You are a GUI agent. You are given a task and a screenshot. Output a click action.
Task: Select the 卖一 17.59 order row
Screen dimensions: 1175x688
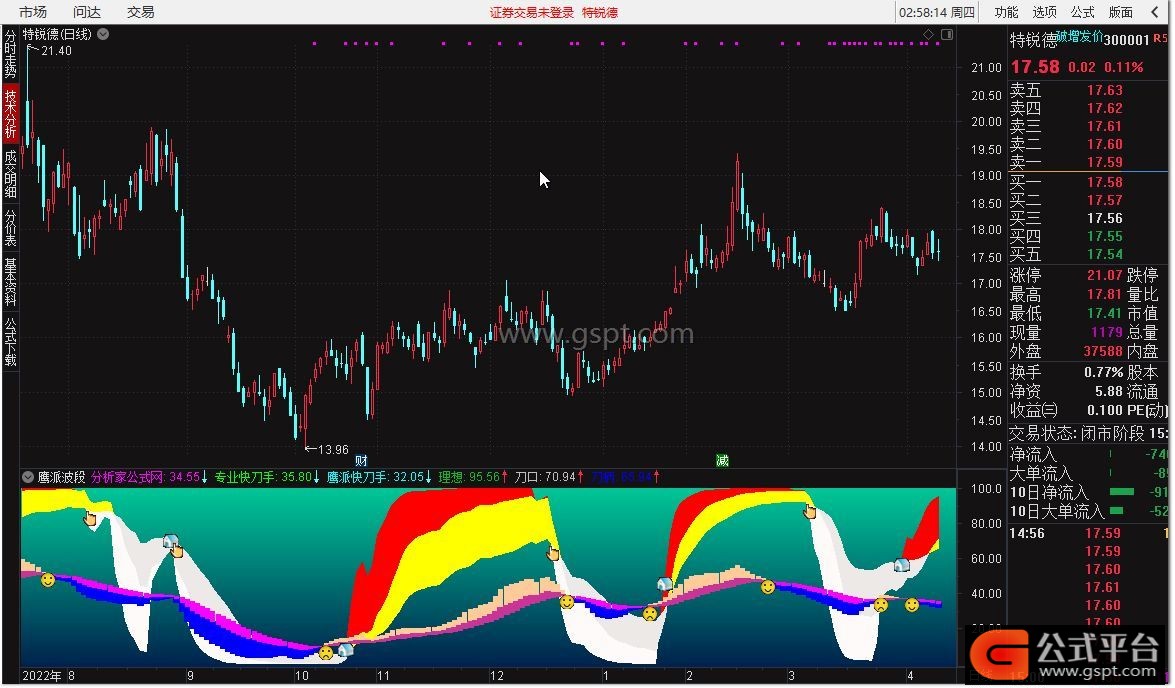(1088, 162)
